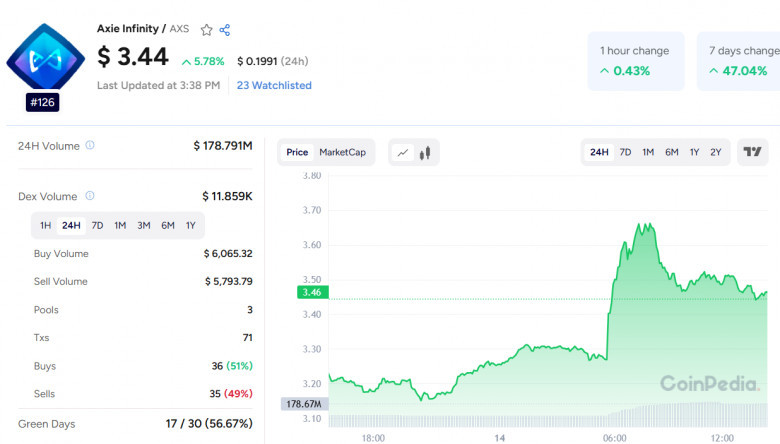Click the share icon next to AXS
The width and height of the screenshot is (780, 444).
[225, 30]
